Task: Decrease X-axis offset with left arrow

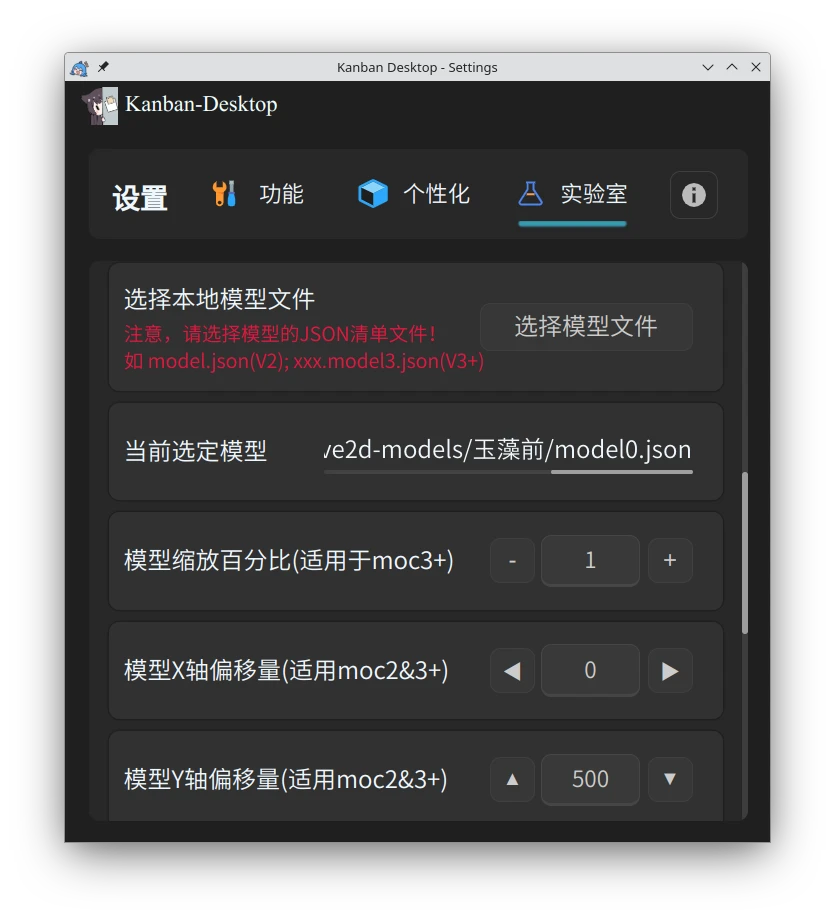Action: click(x=512, y=670)
